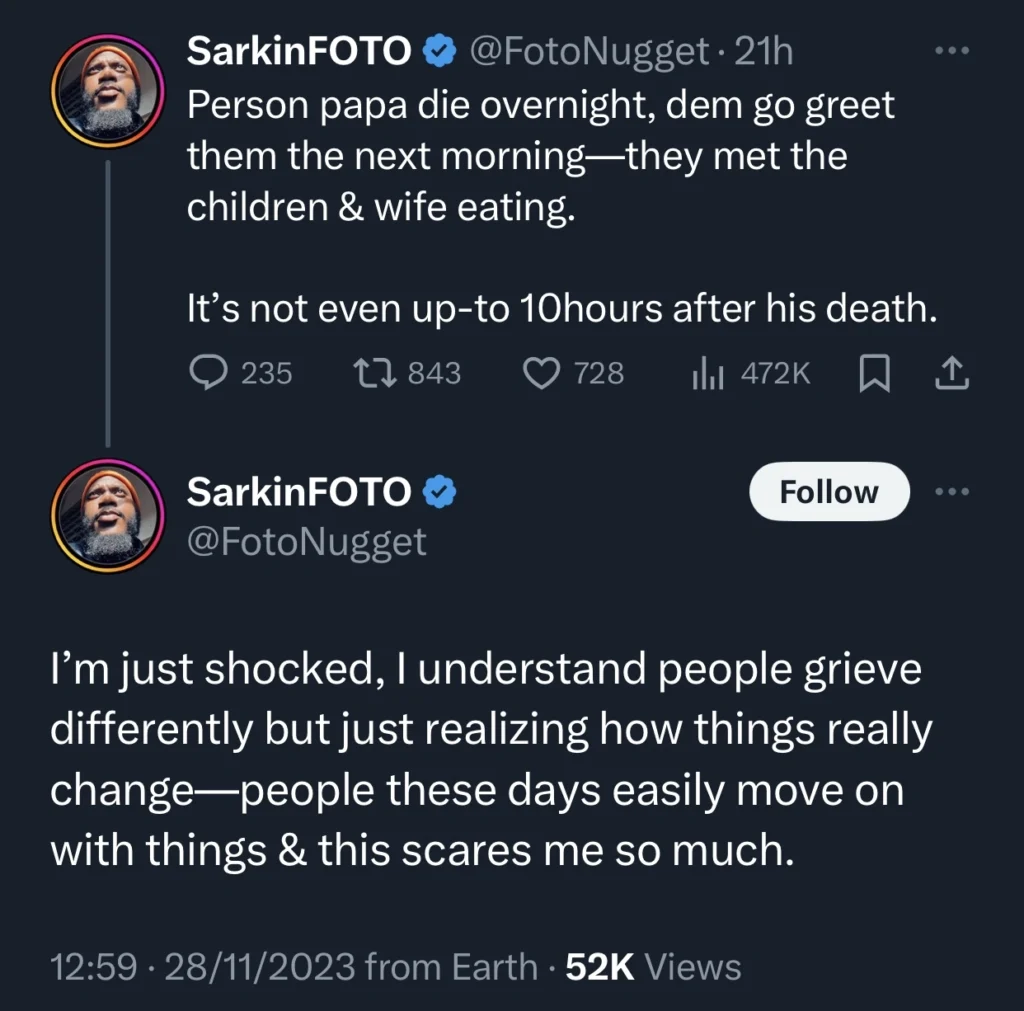Open the reply composer on the first tweet

point(209,373)
